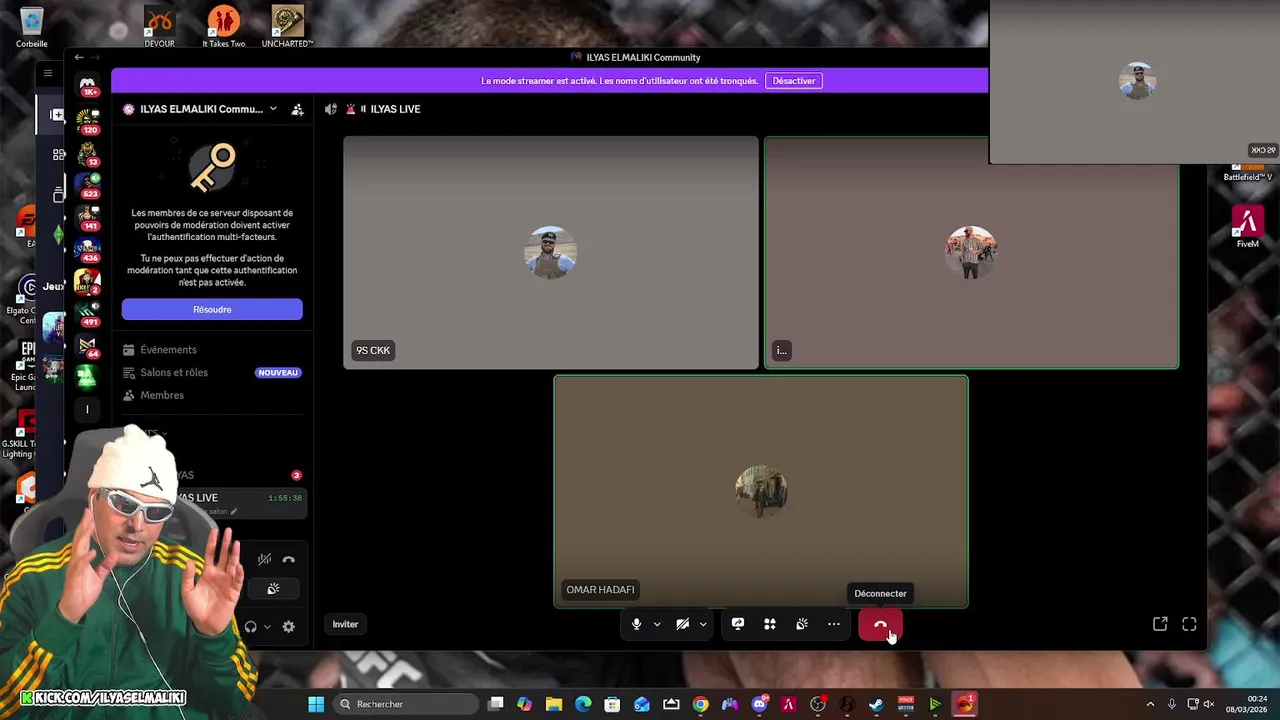
Task: Open the It Takes Two desktop shortcut
Action: [223, 26]
